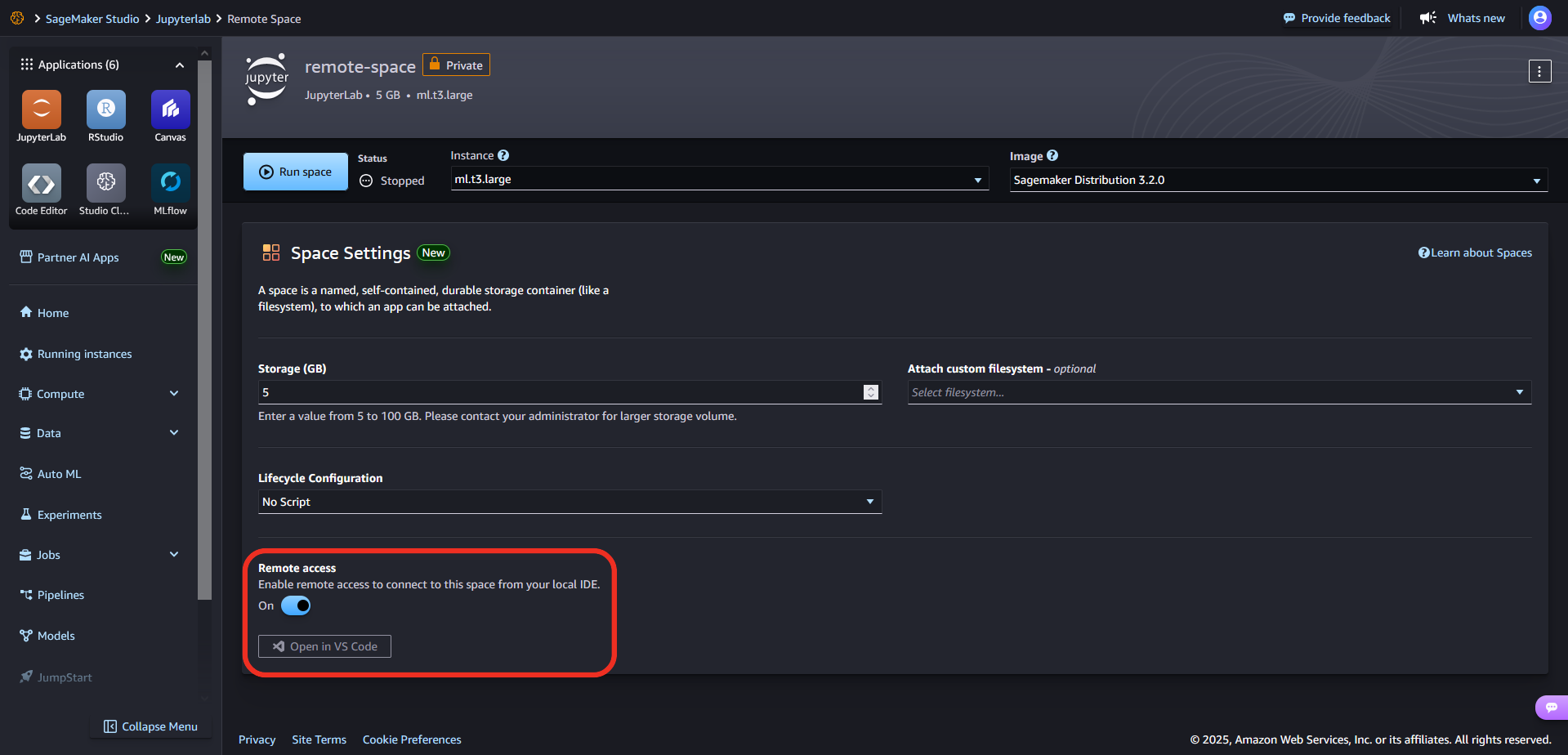Click the Whats new megaphone icon
The image size is (1568, 755).
(1428, 18)
